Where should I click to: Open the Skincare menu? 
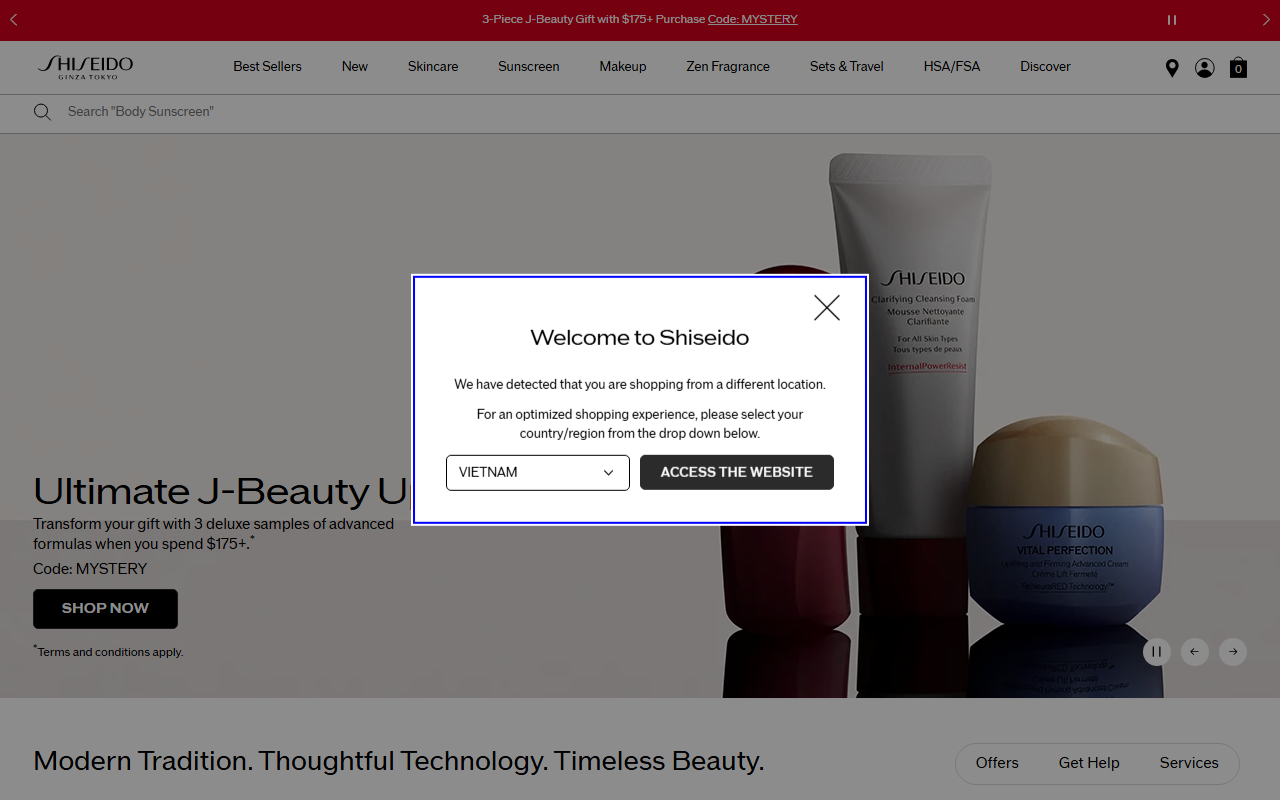click(433, 67)
